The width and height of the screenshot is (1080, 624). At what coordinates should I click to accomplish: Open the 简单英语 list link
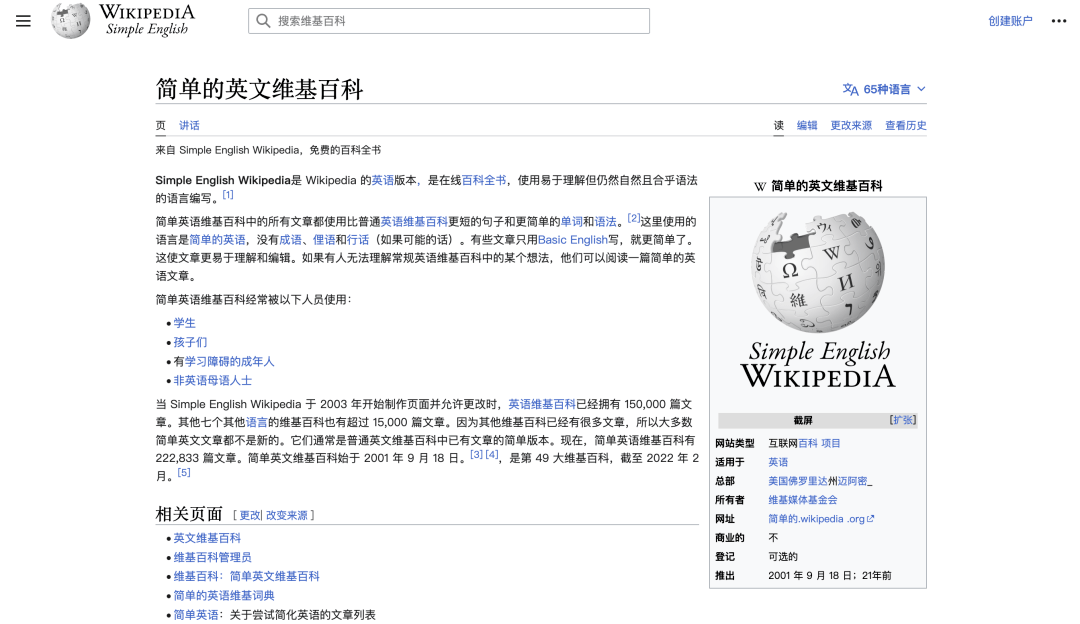[196, 615]
